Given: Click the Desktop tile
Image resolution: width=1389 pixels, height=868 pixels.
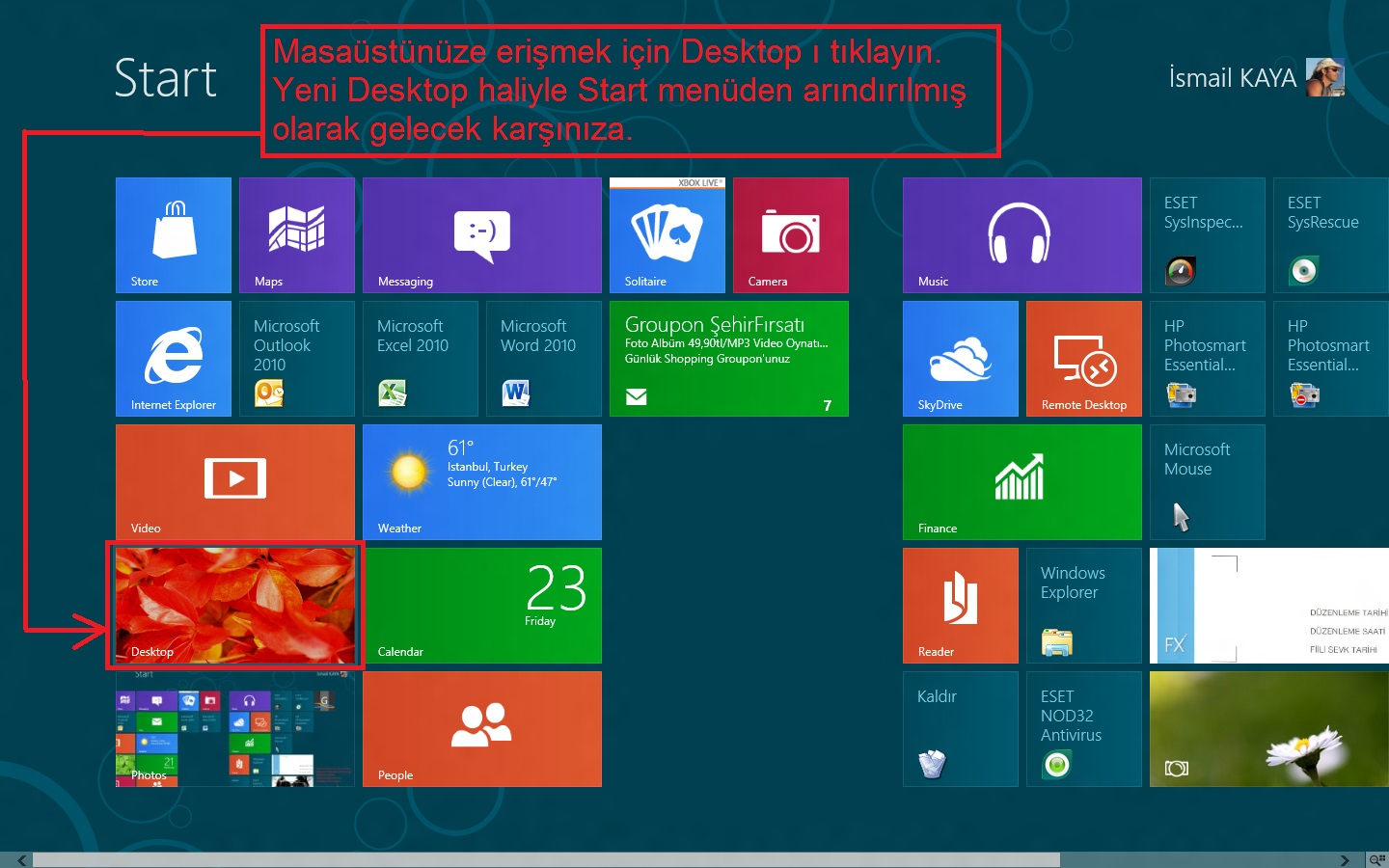Looking at the screenshot, I should [235, 606].
